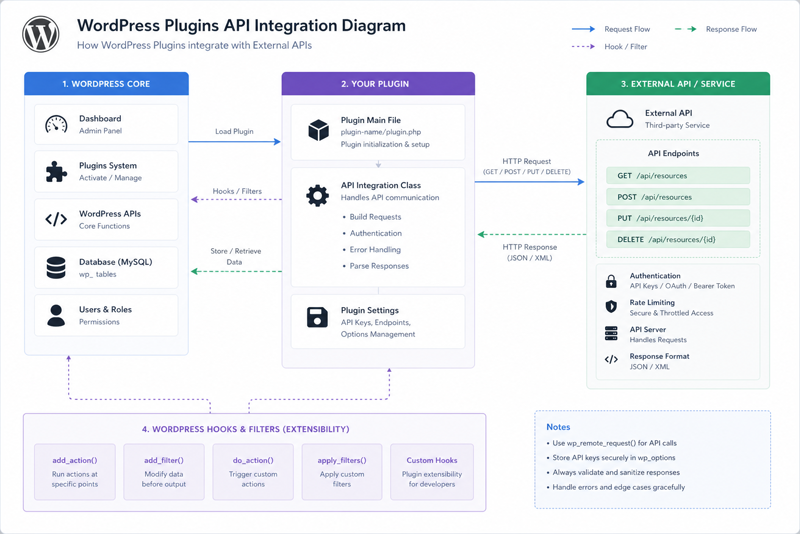Screen dimensions: 800x534
Task: Click the WordPress Plugins API Integration Diagram title
Action: coord(241,26)
